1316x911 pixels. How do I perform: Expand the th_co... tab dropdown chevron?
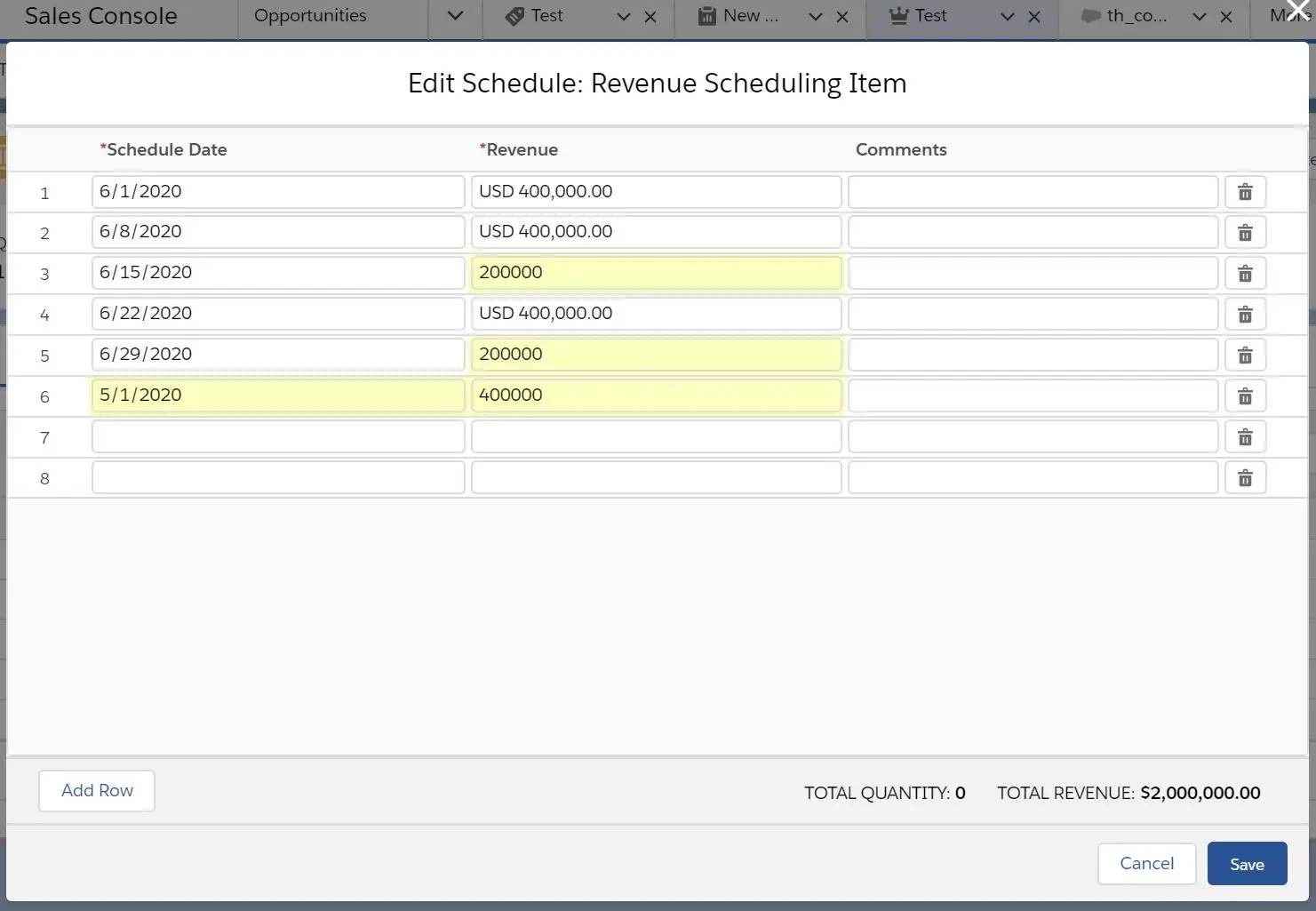pyautogui.click(x=1200, y=17)
